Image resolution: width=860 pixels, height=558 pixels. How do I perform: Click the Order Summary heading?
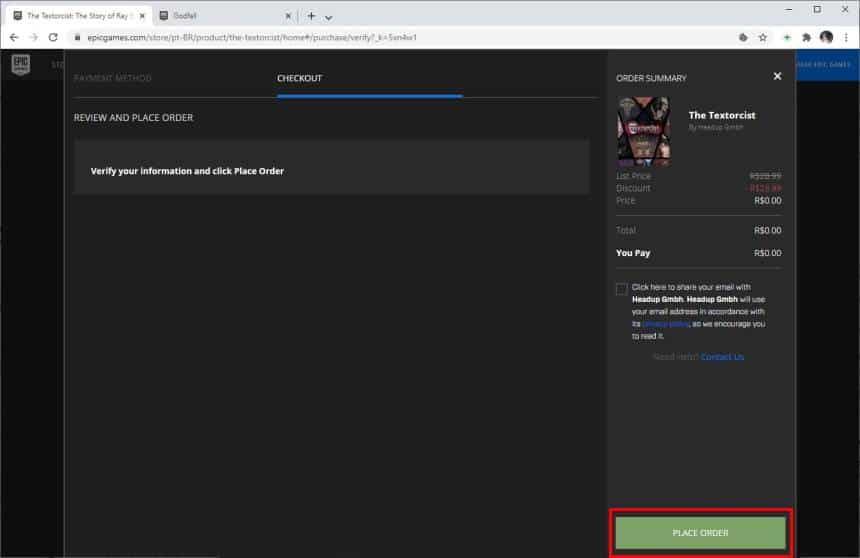(651, 78)
